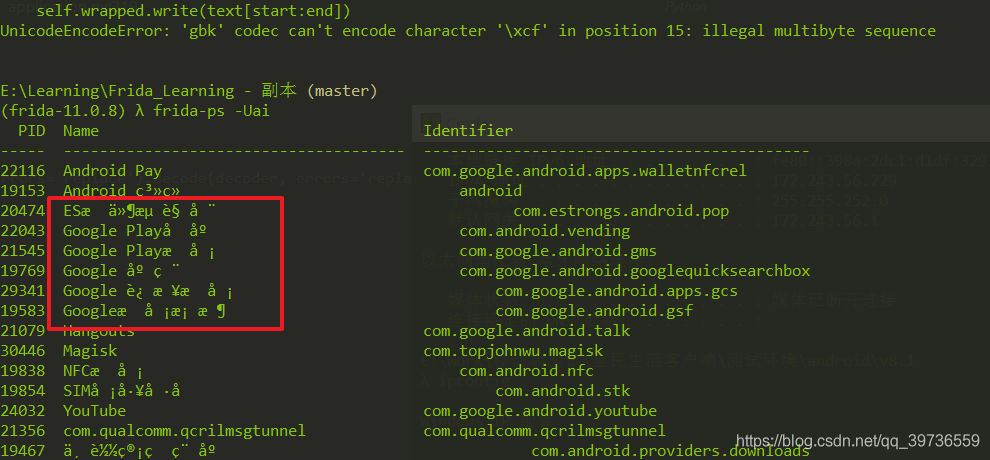The width and height of the screenshot is (990, 460).
Task: Click the PID column header
Action: tap(32, 131)
